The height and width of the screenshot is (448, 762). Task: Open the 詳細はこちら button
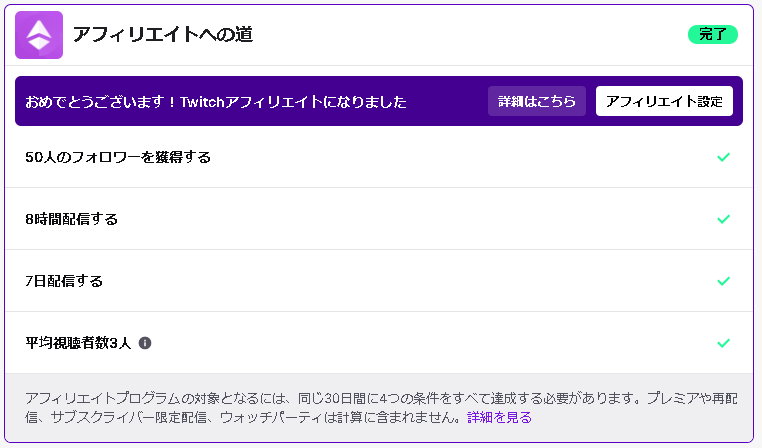click(537, 101)
